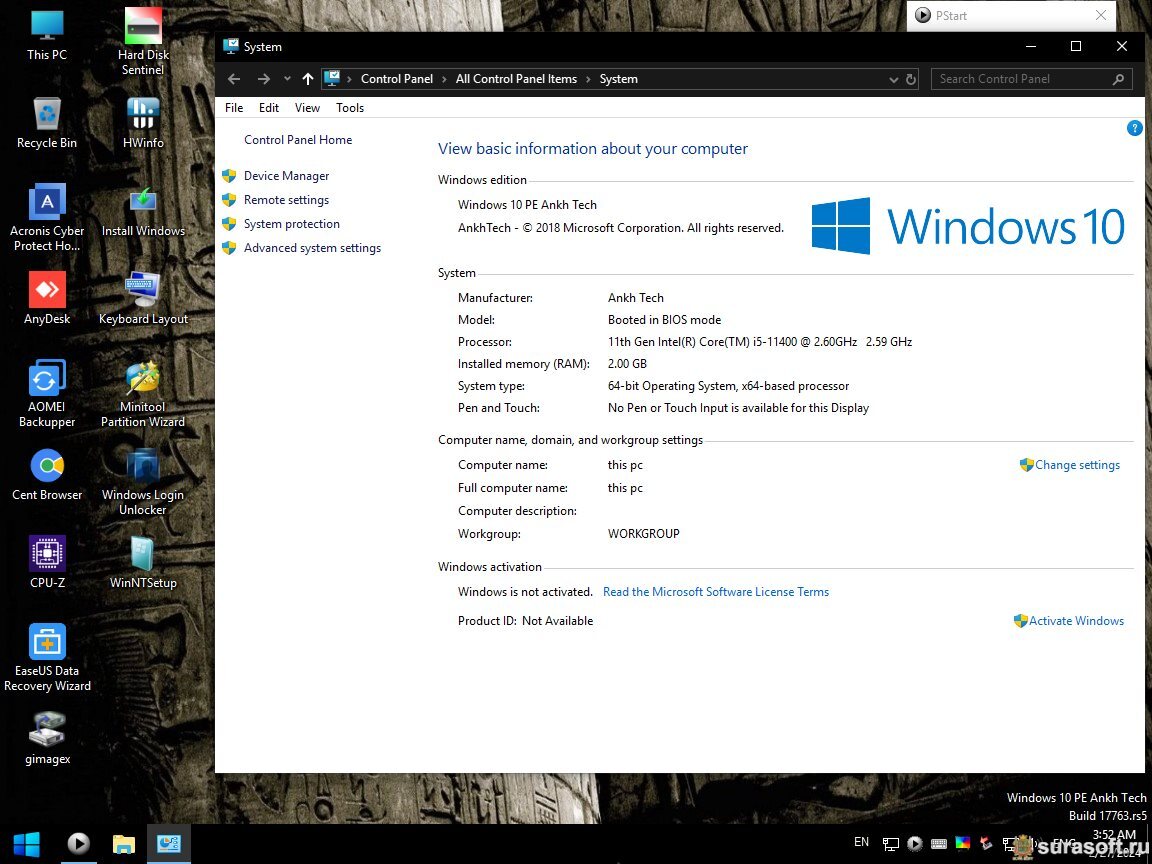Open System protection link
Screen dimensions: 1152x864
tap(292, 224)
